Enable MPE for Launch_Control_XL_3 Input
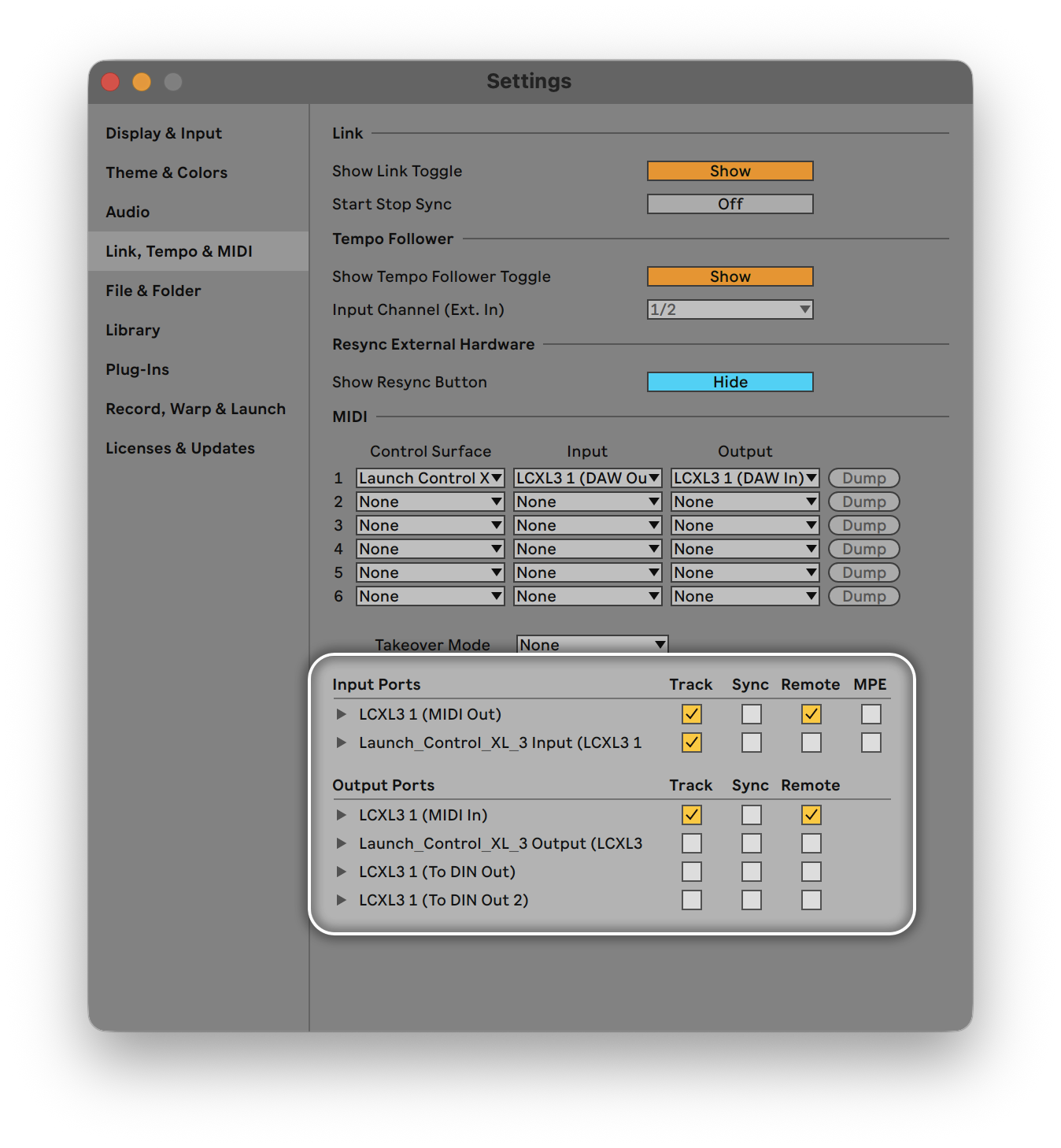The width and height of the screenshot is (1061, 1148). pos(871,742)
